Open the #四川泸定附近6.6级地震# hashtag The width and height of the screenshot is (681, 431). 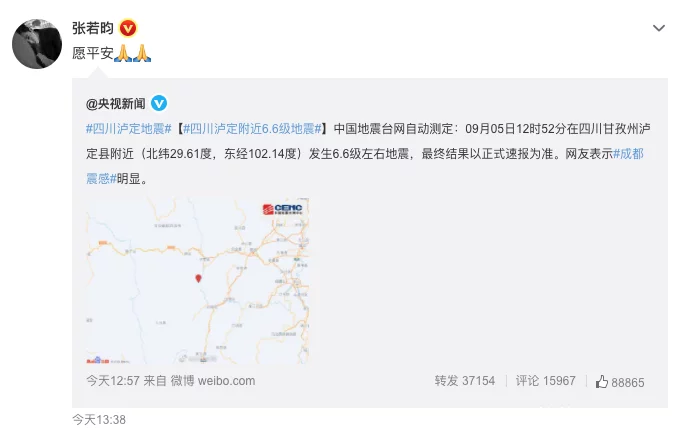click(x=252, y=129)
